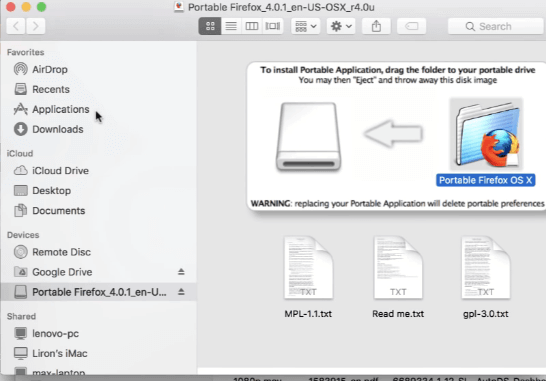Screen dimensions: 546x381
Task: Click the Remote Disc disc icon
Action: click(21, 252)
